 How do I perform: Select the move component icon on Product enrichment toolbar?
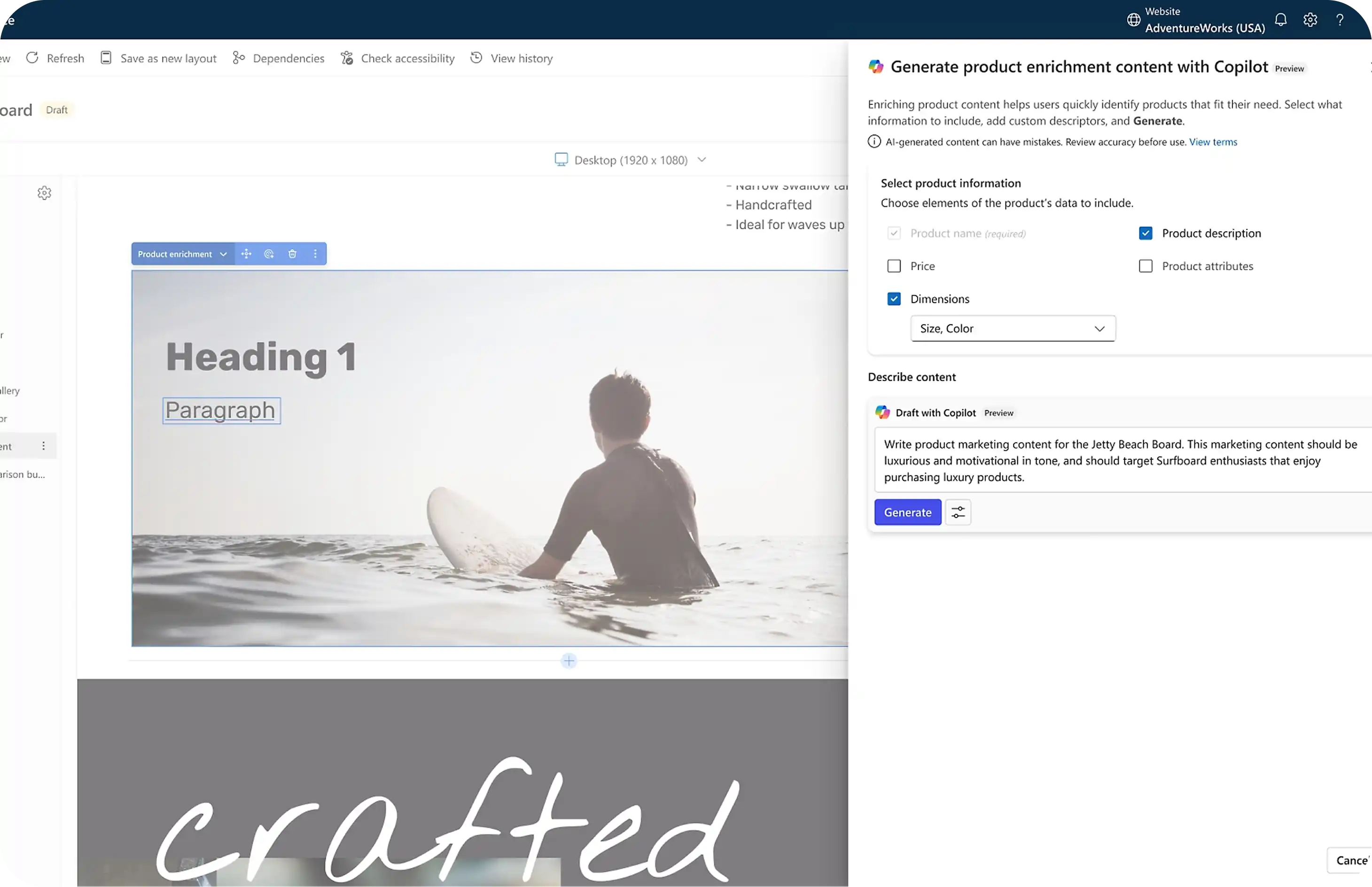(247, 253)
